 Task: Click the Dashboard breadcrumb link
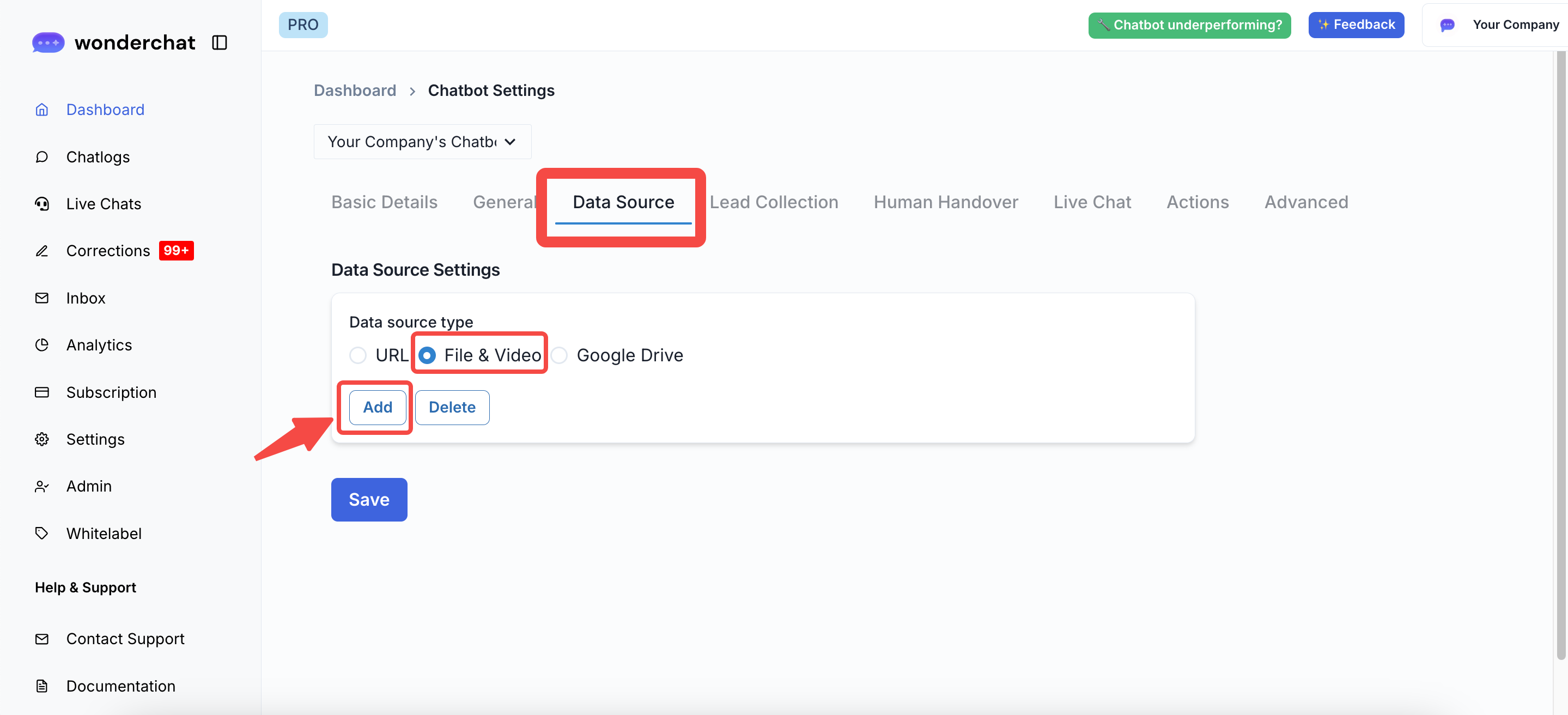pos(355,91)
